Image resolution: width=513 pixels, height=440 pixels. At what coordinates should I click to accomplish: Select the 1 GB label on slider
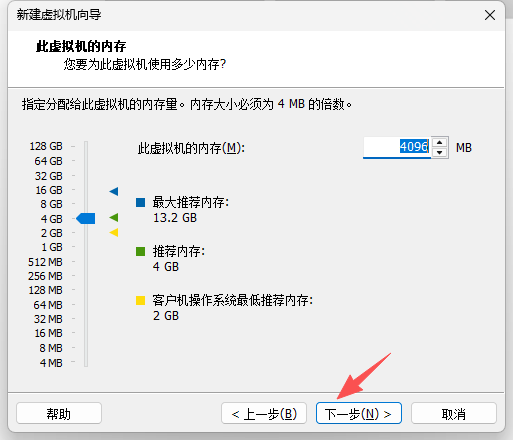[x=52, y=247]
